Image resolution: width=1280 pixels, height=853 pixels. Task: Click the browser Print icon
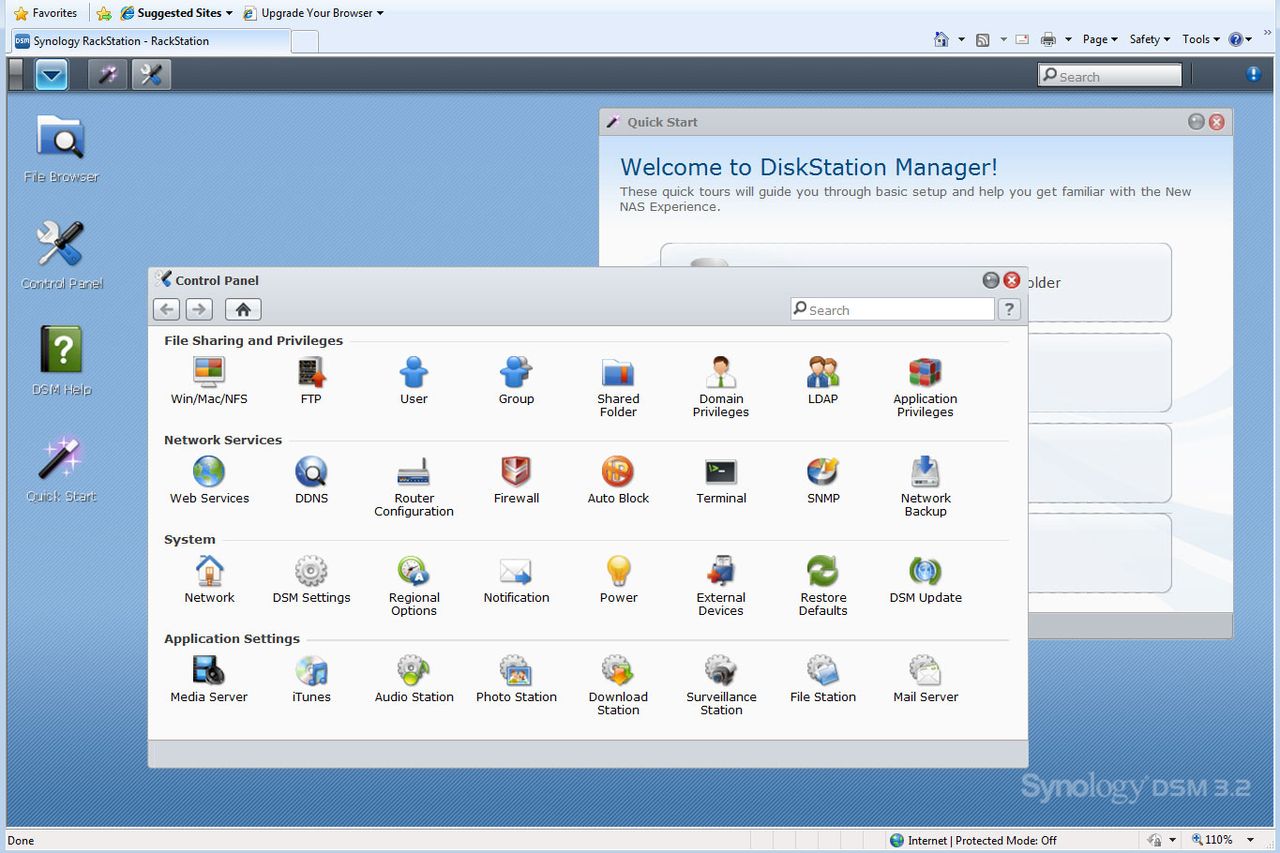click(1048, 39)
